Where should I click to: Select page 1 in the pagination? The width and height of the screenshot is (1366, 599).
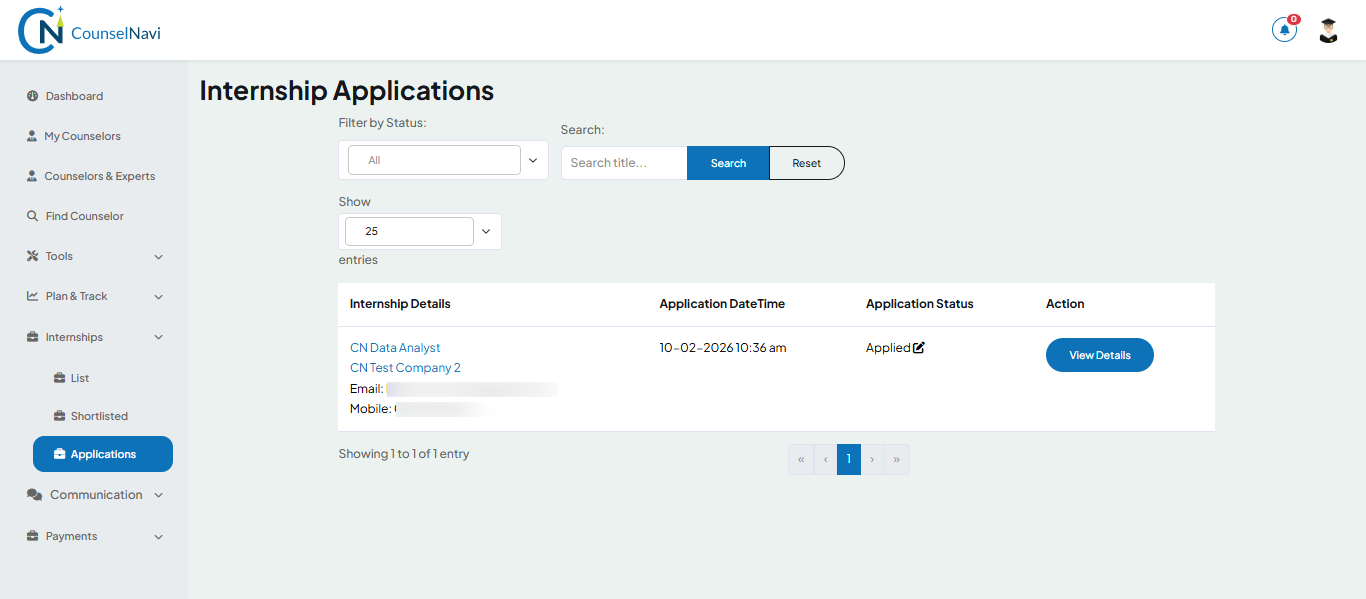coord(848,459)
